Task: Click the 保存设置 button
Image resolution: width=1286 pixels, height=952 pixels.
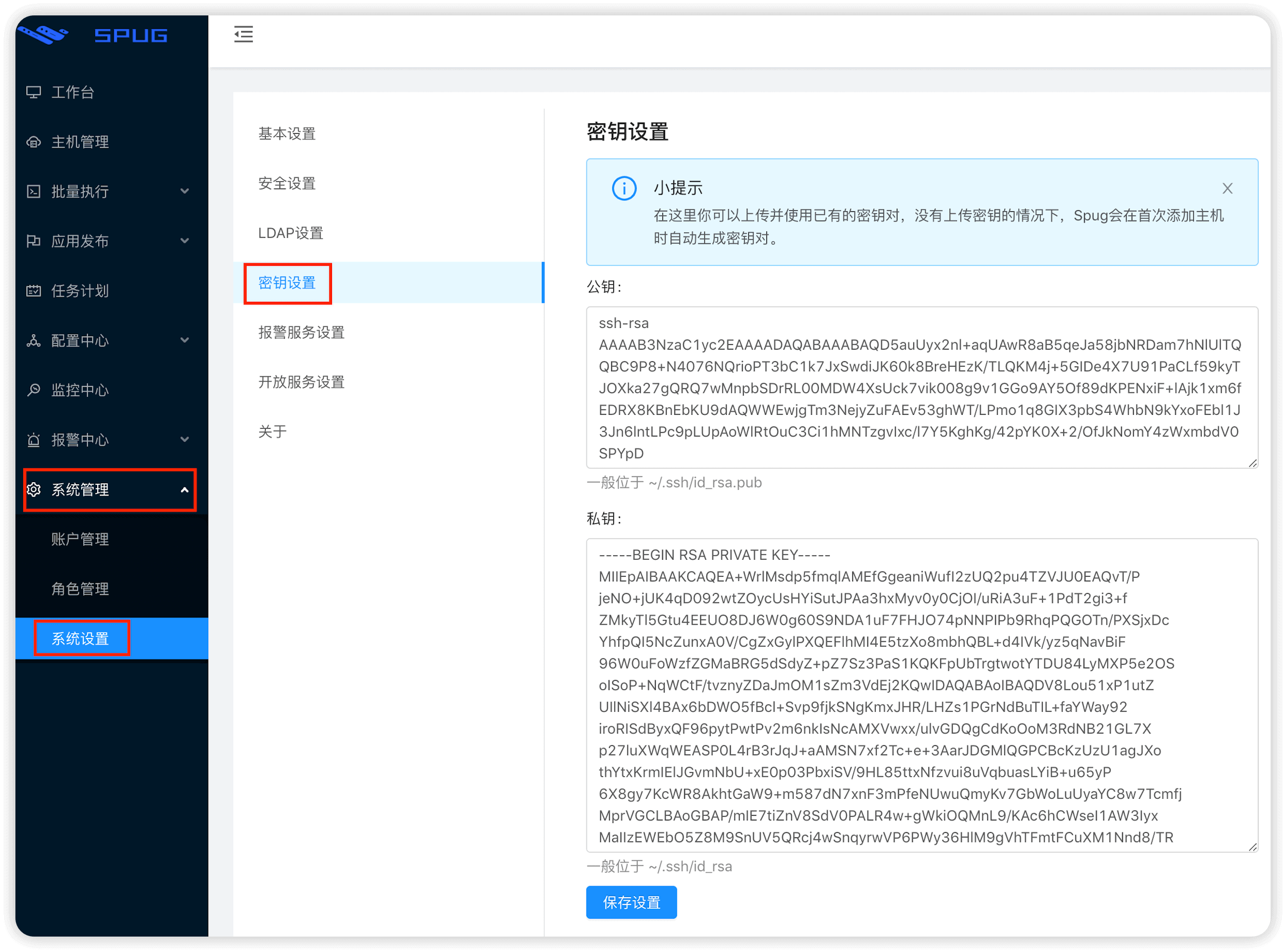Action: [631, 903]
